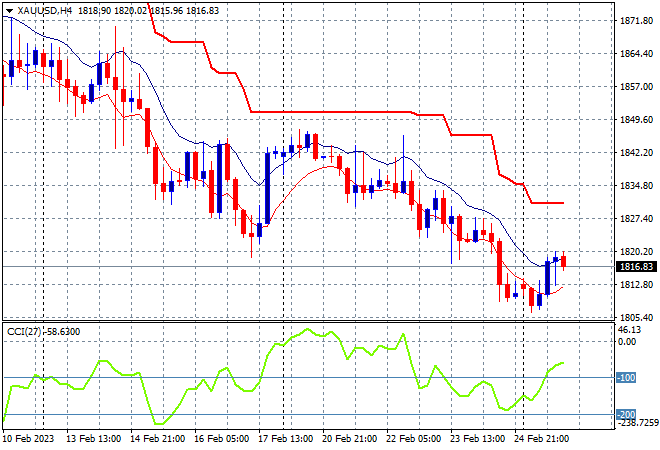Click the black 1816.83 current price tag
This screenshot has height=450, width=660.
(x=636, y=266)
